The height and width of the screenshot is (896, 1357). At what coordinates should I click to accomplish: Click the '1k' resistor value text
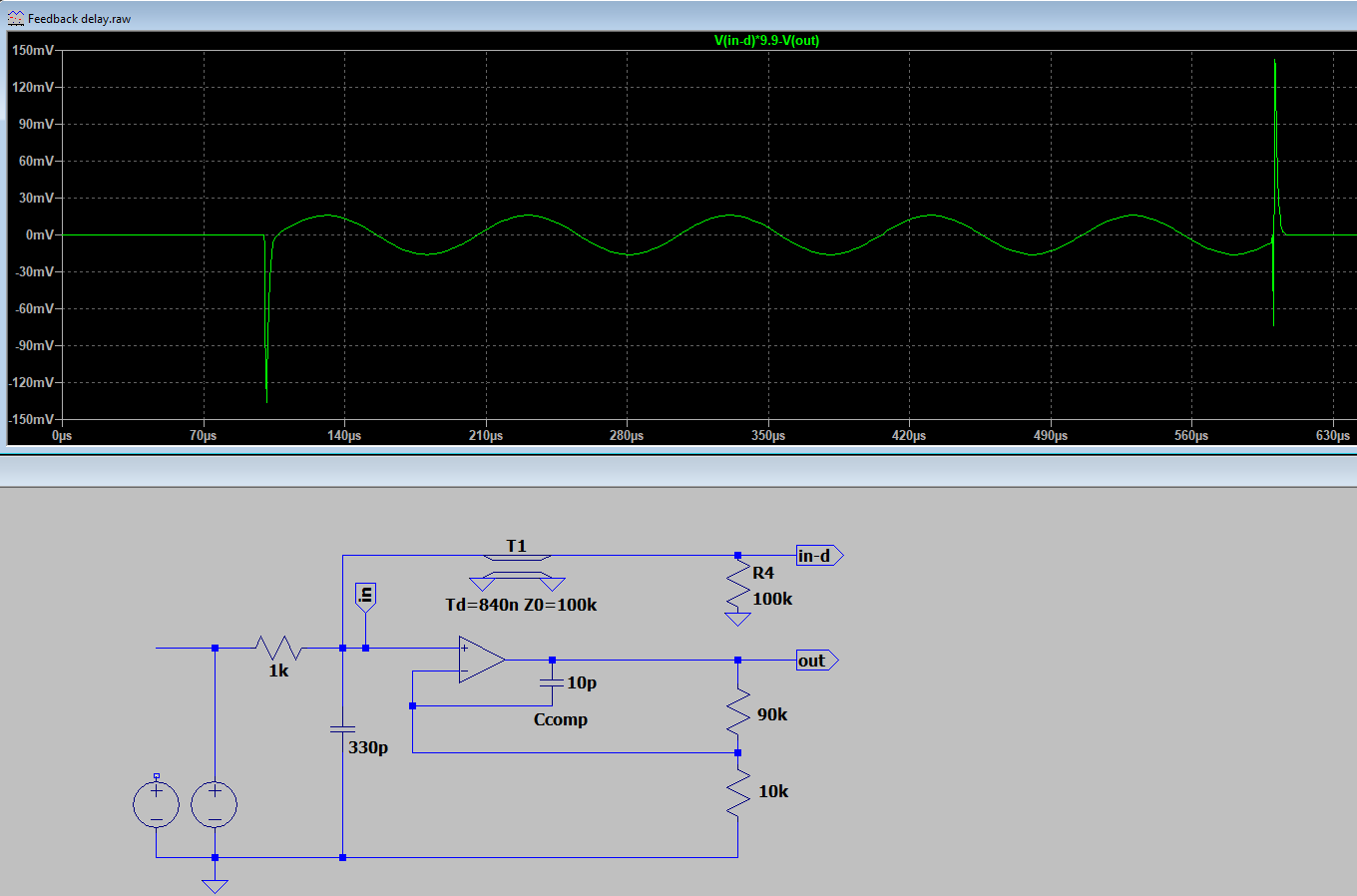[278, 671]
